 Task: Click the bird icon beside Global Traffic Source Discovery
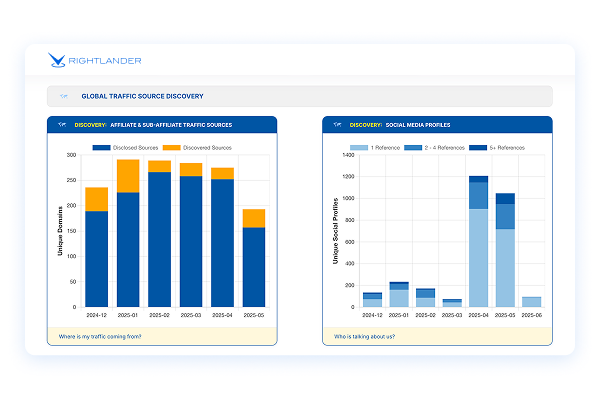pos(64,97)
